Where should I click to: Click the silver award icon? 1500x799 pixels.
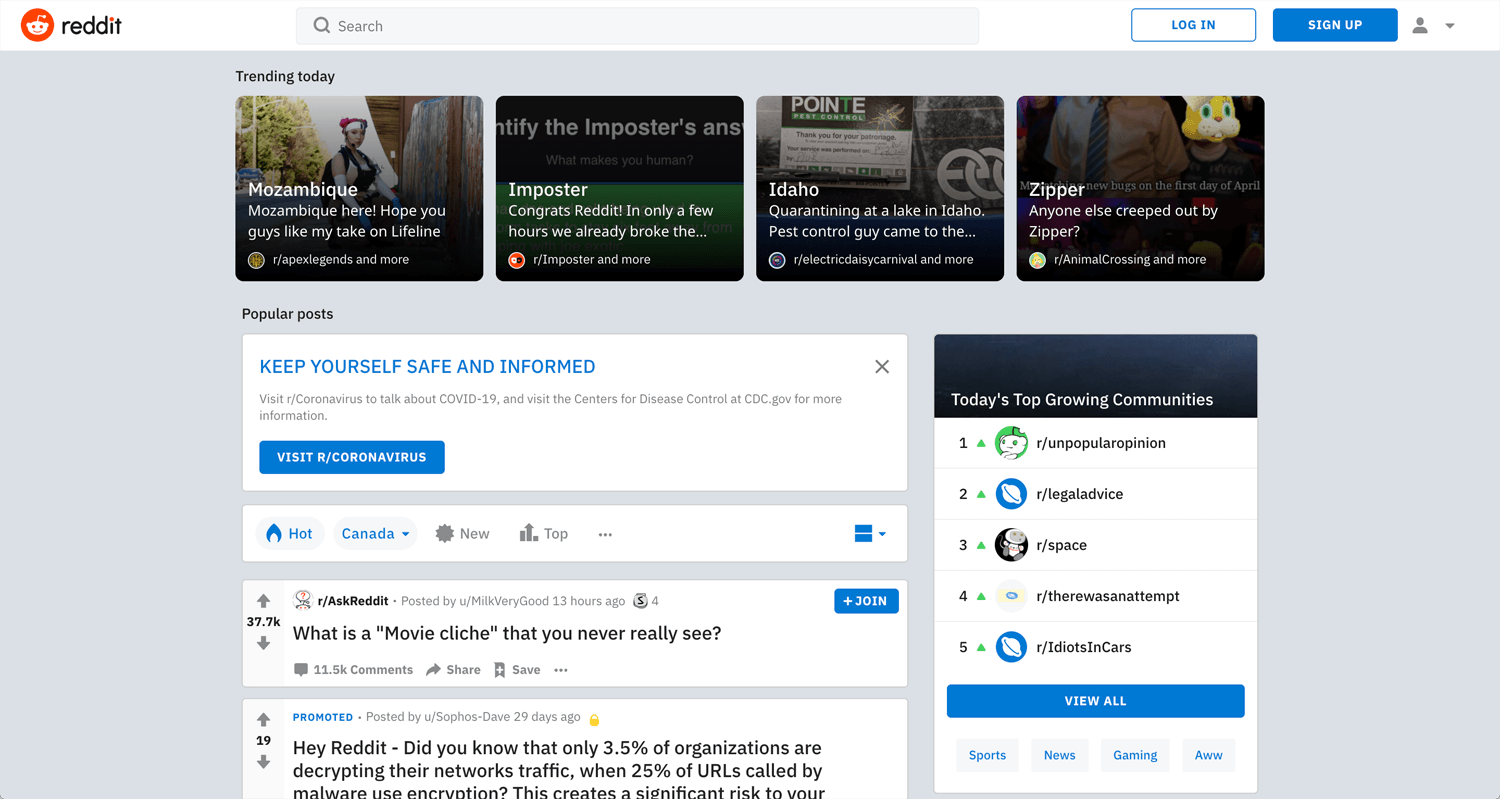pyautogui.click(x=640, y=601)
